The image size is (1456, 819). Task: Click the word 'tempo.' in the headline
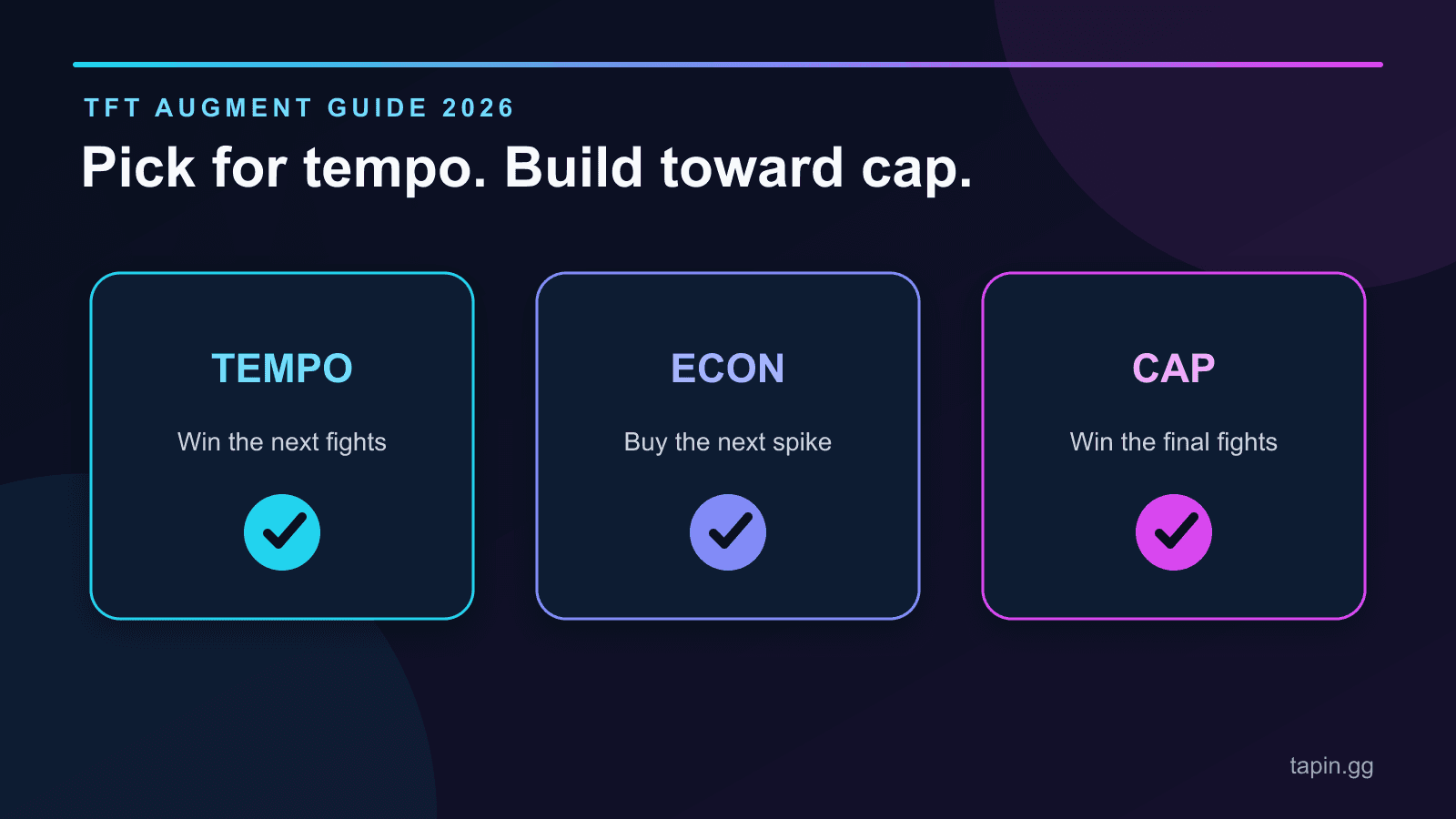[x=396, y=168]
